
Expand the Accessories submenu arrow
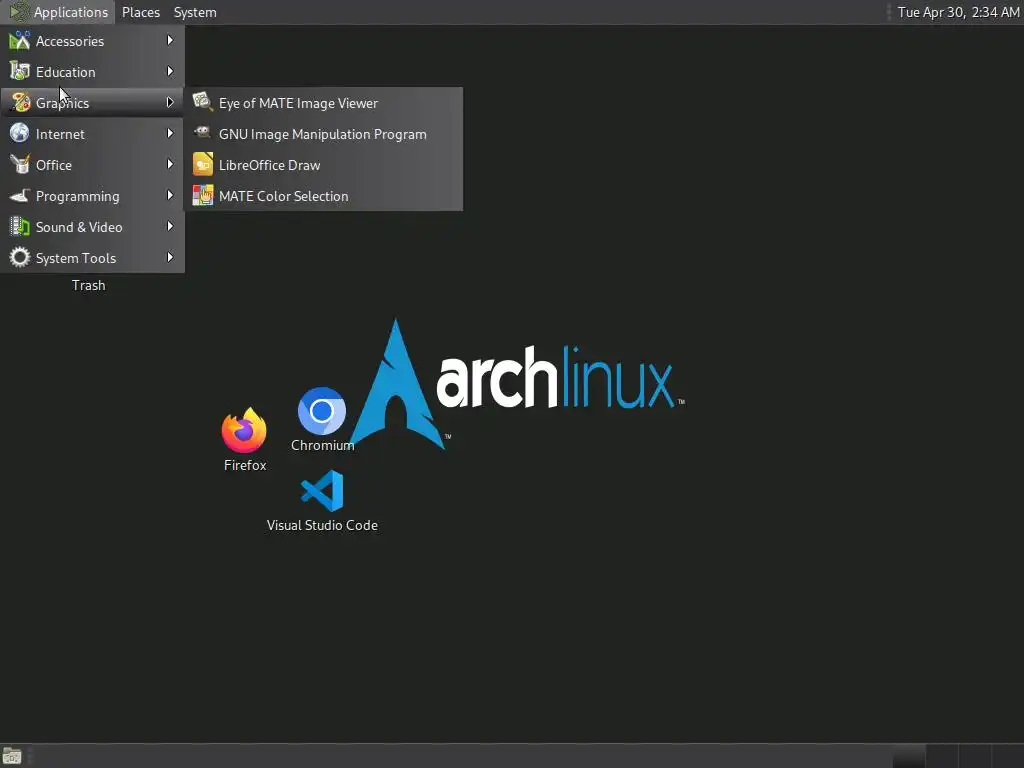tap(170, 40)
